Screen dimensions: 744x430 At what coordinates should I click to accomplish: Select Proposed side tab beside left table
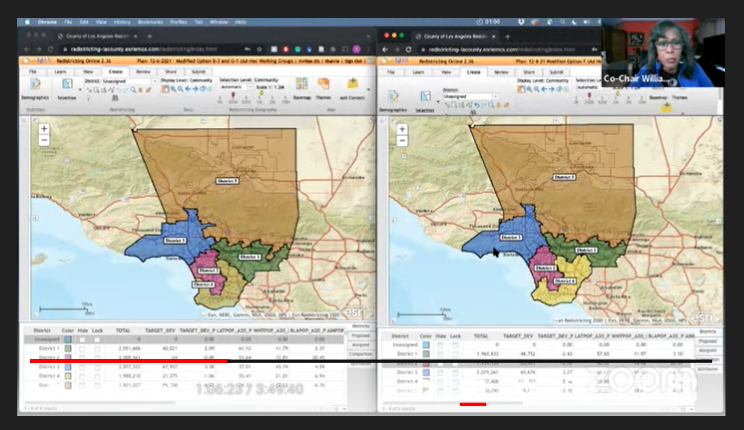(361, 335)
